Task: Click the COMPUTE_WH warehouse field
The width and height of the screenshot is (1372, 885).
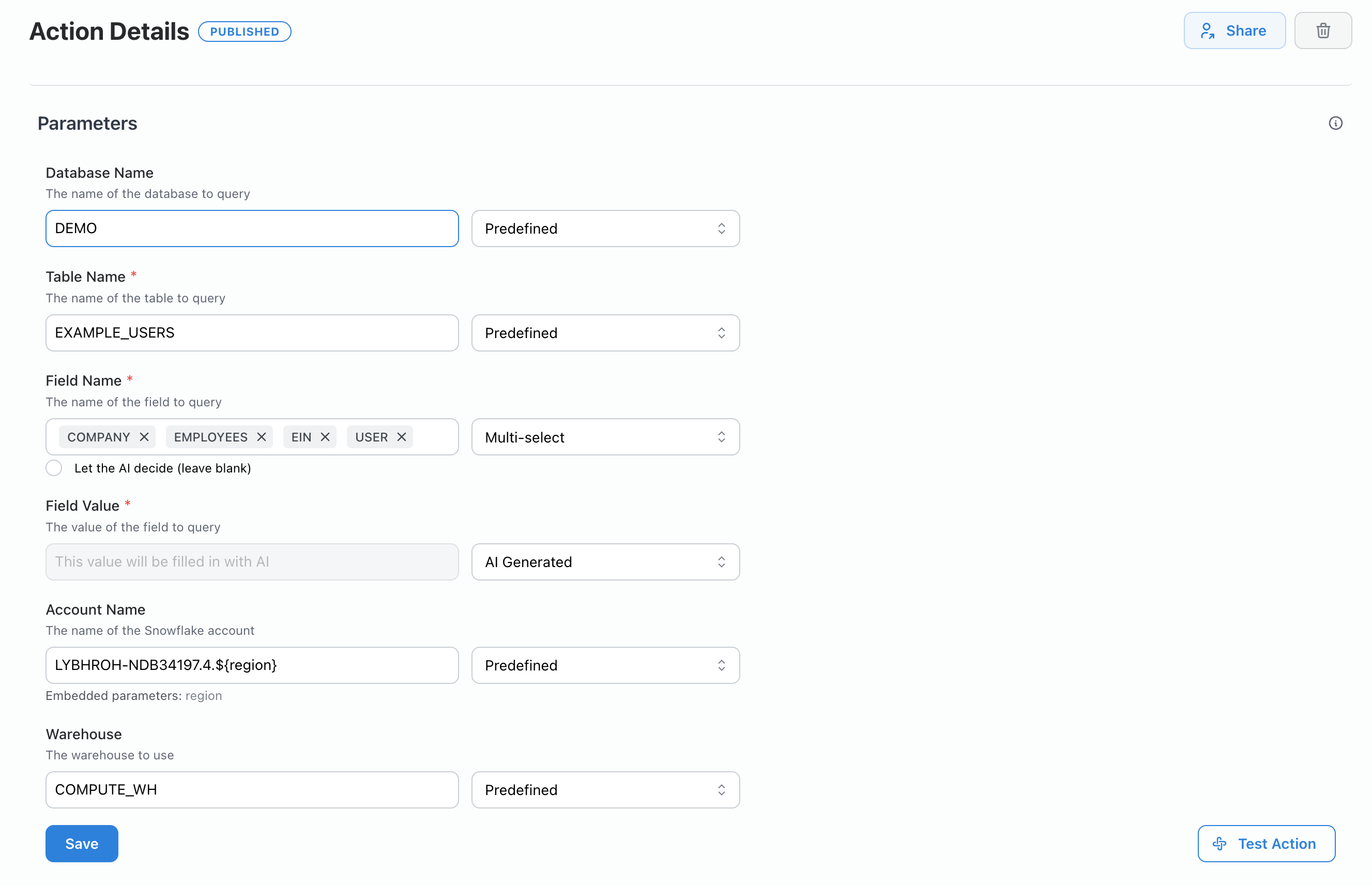Action: coord(252,789)
